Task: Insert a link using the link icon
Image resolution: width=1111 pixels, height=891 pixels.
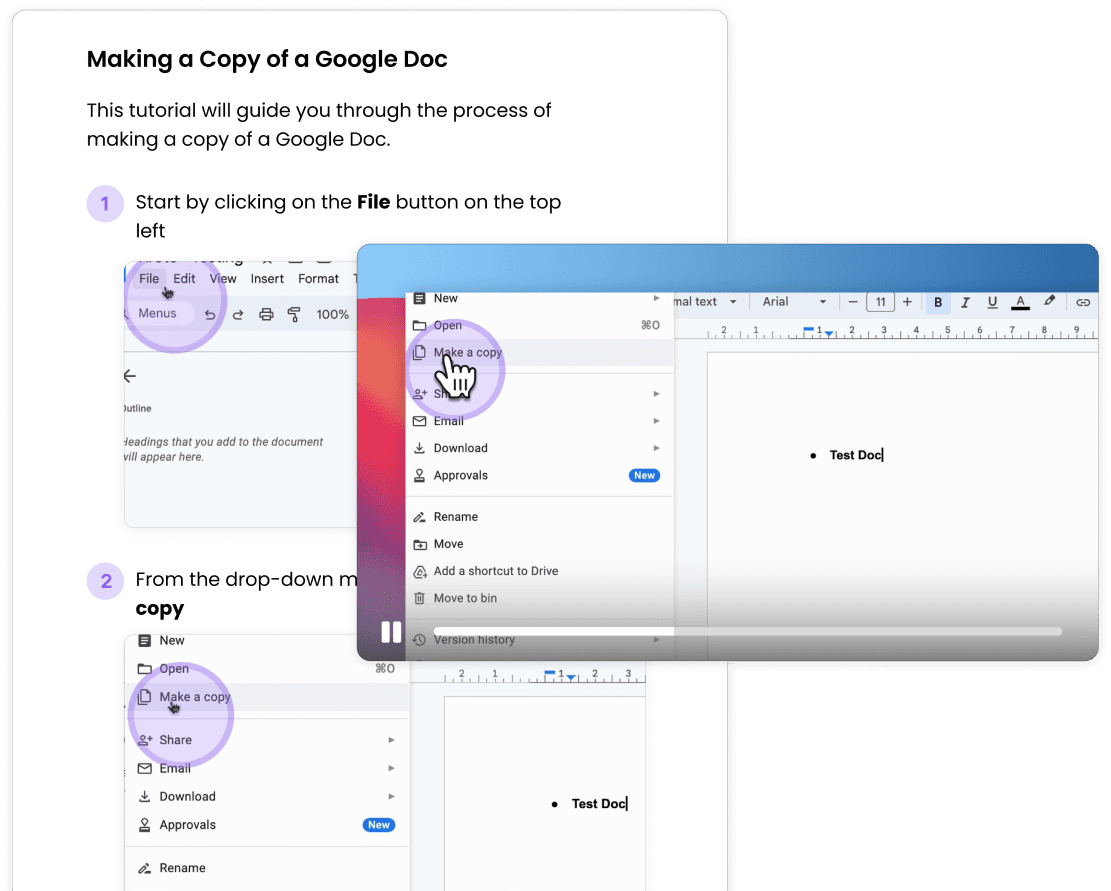Action: coord(1084,302)
